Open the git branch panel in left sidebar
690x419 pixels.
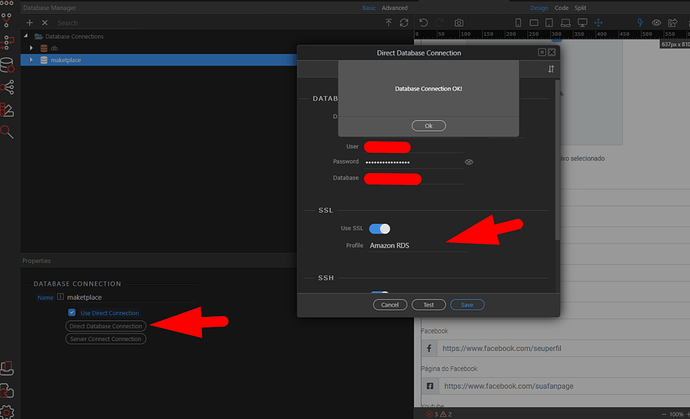(7, 20)
